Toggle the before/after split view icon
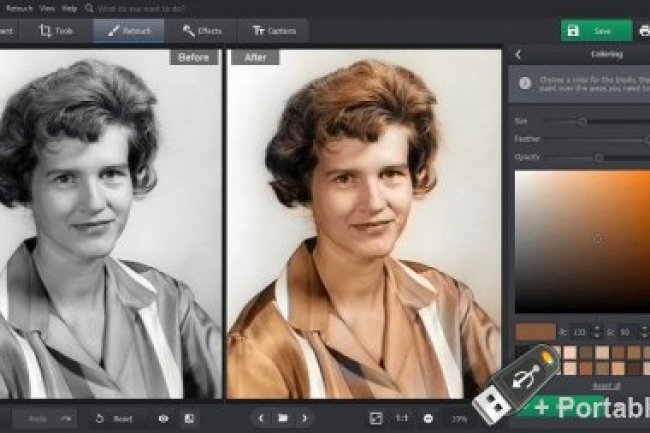 [x=189, y=418]
